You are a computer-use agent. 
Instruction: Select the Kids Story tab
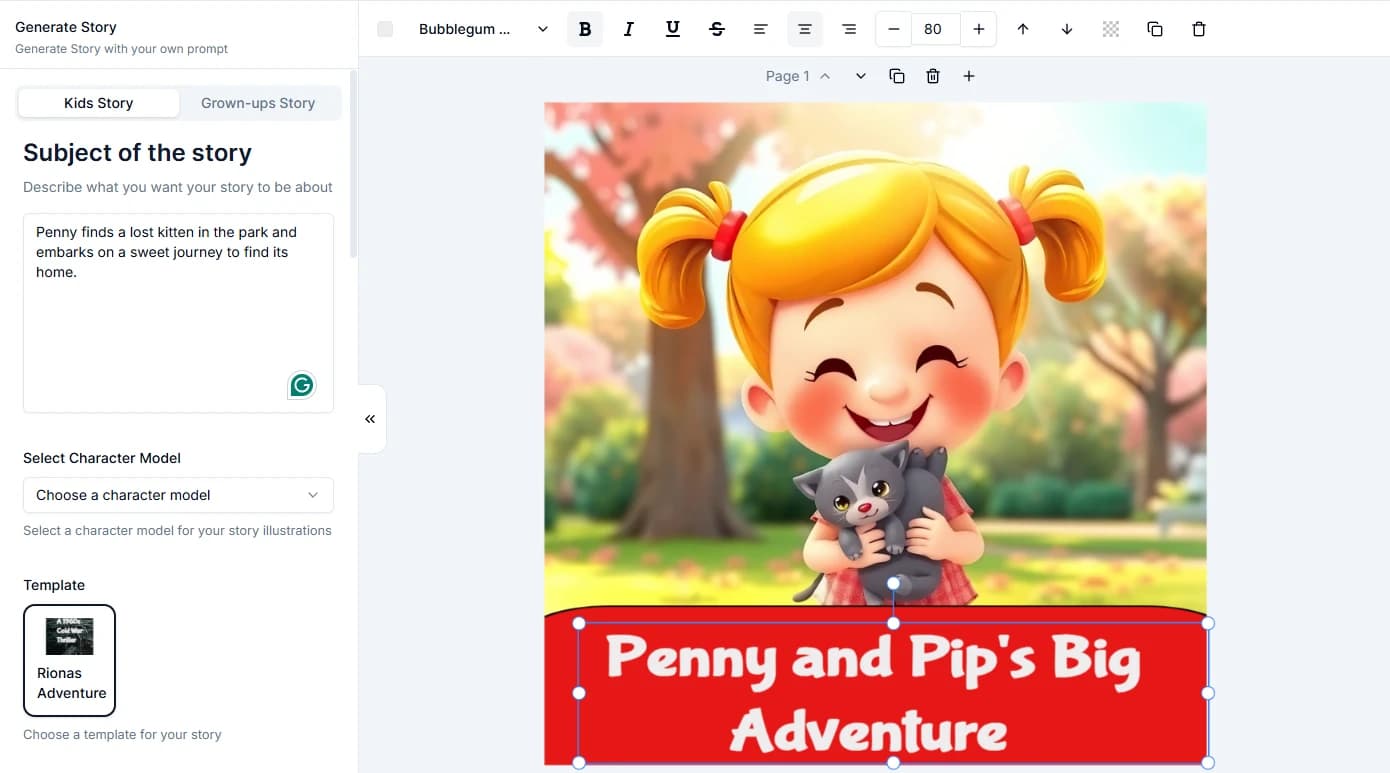click(x=97, y=102)
